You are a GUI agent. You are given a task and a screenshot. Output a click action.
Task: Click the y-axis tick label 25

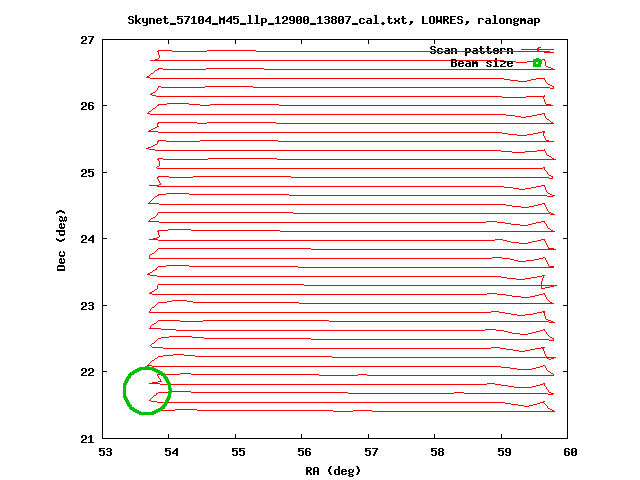(x=87, y=173)
